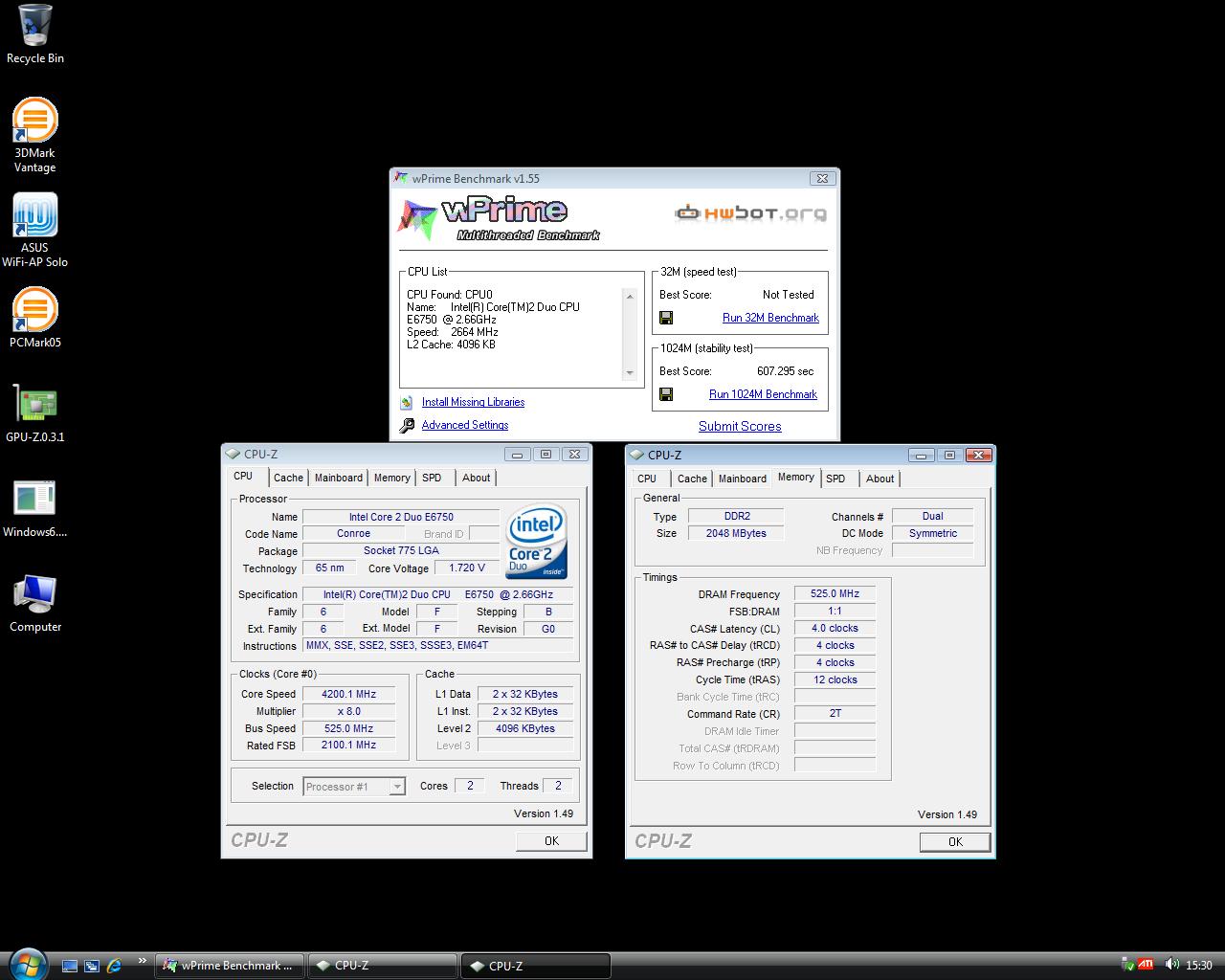Viewport: 1225px width, 980px height.
Task: Close the wPrime Benchmark window
Action: click(822, 178)
